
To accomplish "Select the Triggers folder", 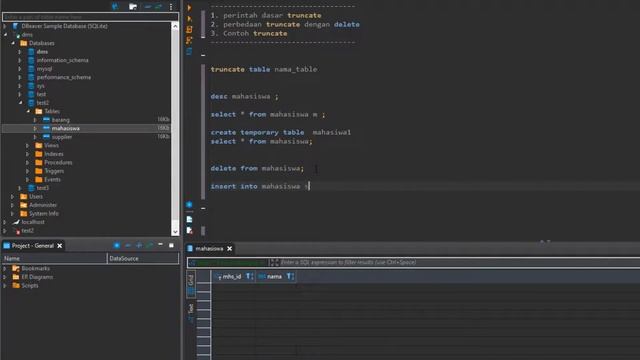I will (54, 171).
